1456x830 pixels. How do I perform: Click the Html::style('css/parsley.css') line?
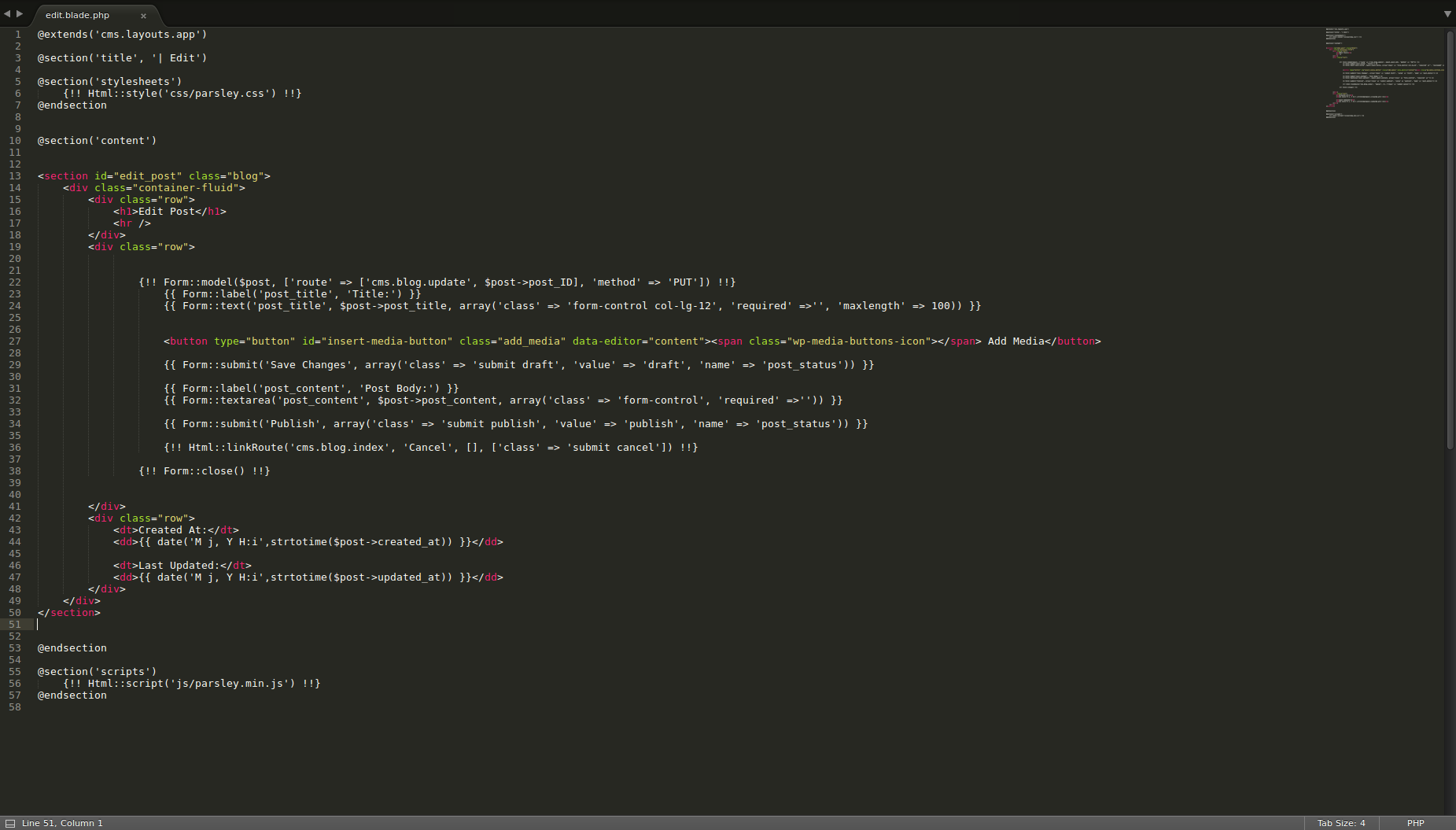(182, 94)
